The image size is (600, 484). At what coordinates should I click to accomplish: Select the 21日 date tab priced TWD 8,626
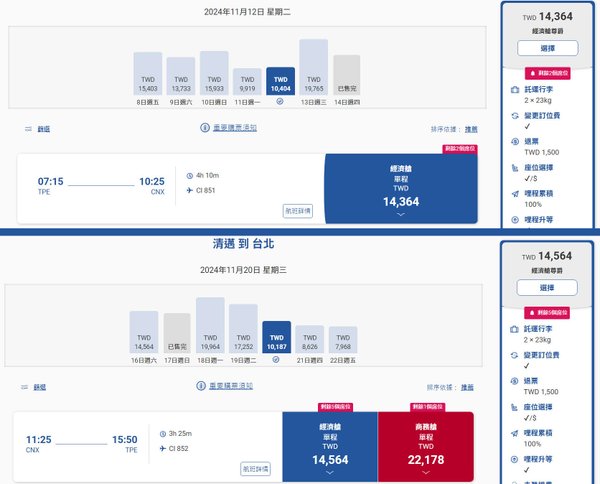click(x=310, y=339)
